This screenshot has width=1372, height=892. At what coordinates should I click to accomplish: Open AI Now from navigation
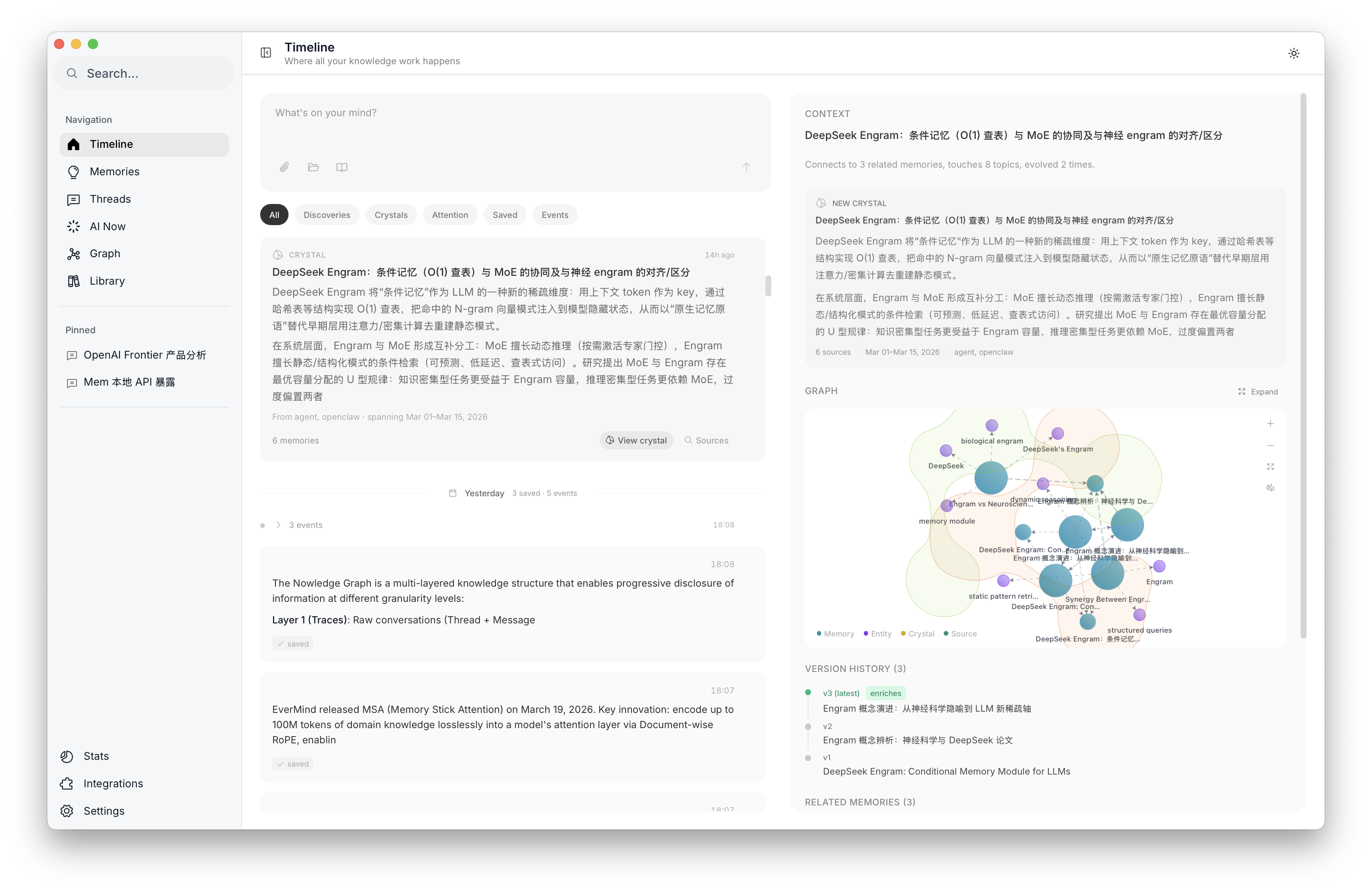tap(107, 226)
